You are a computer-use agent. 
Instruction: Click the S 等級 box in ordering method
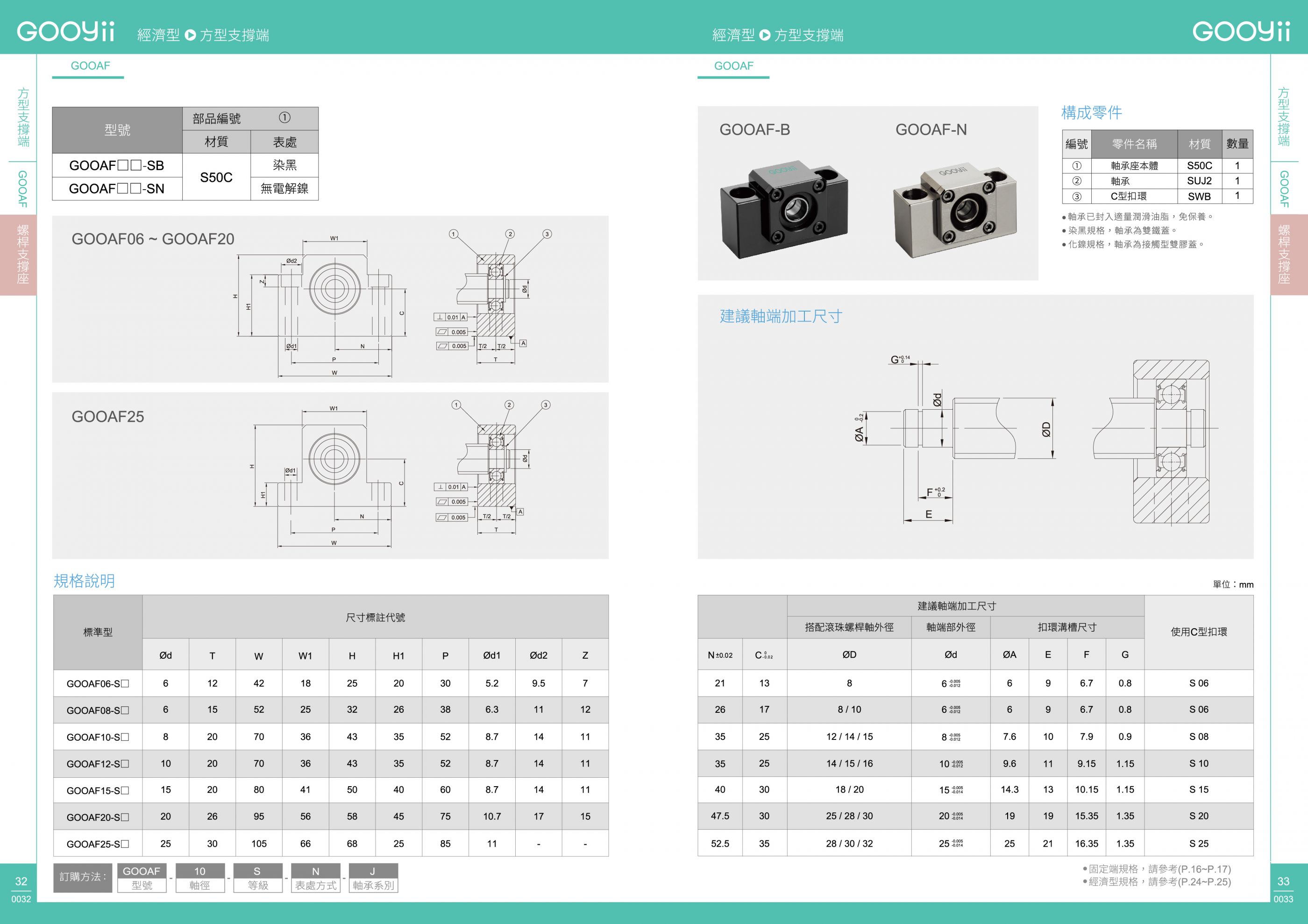(x=257, y=878)
